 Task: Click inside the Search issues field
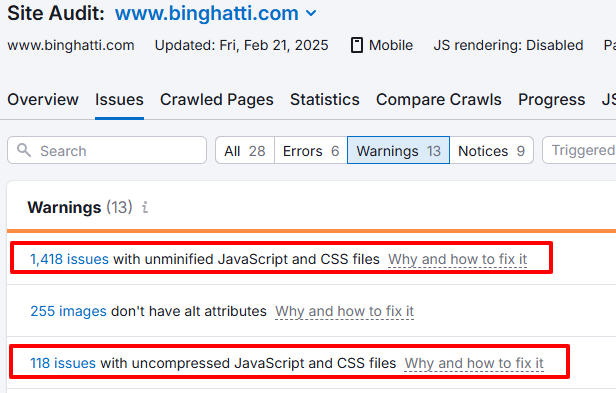107,150
